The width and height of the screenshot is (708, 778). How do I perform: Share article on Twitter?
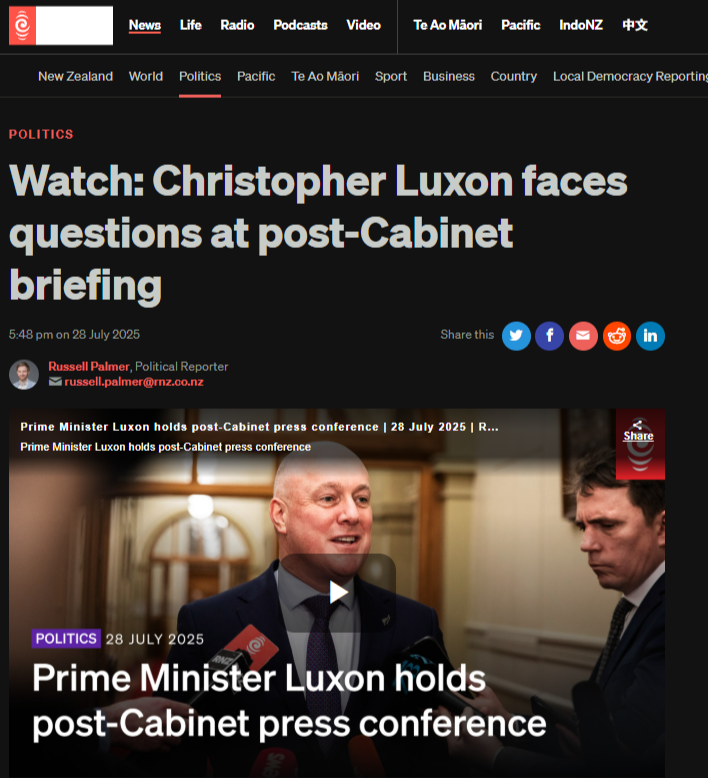click(x=516, y=336)
